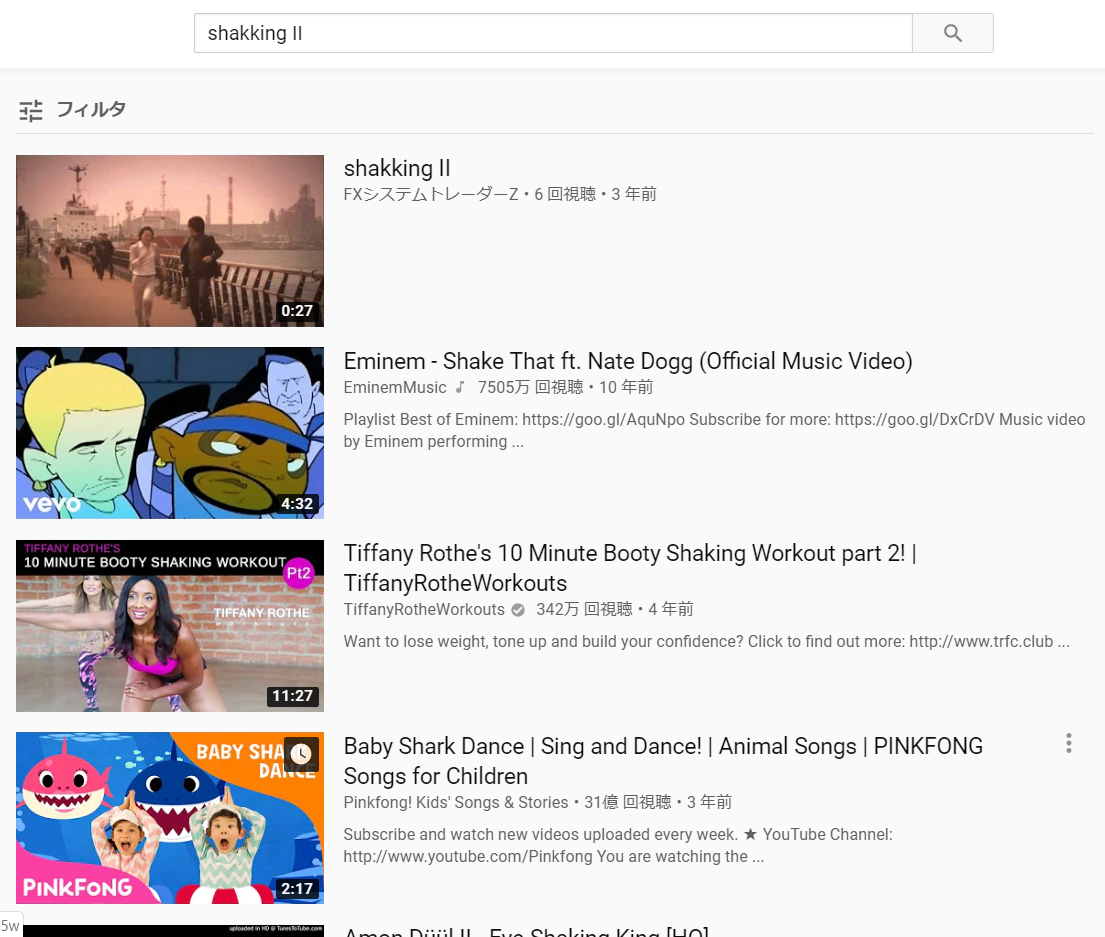
Task: Click the Watch Later clock on Baby Shark
Action: (x=301, y=754)
